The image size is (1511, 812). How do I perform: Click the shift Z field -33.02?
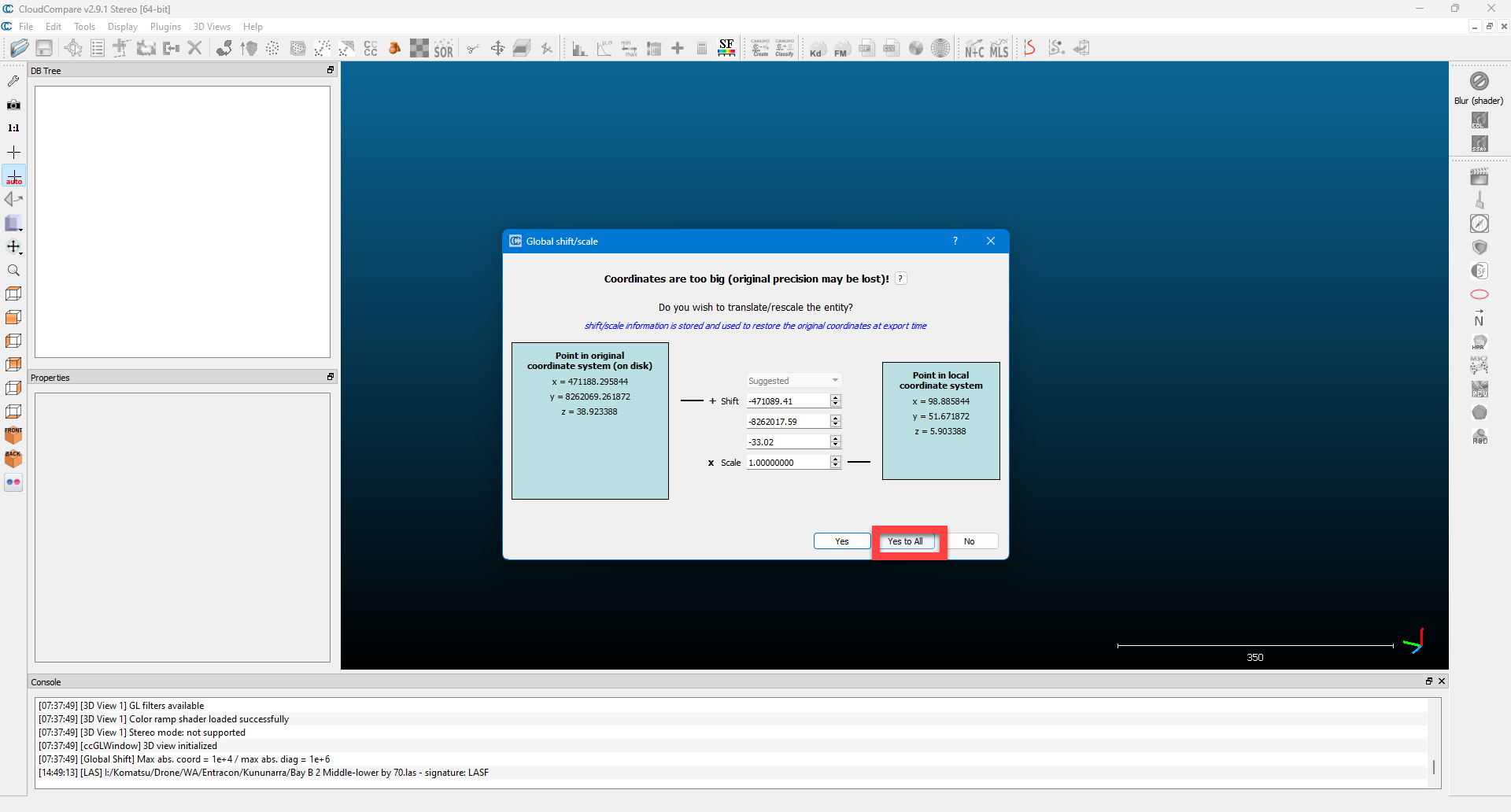coord(788,442)
